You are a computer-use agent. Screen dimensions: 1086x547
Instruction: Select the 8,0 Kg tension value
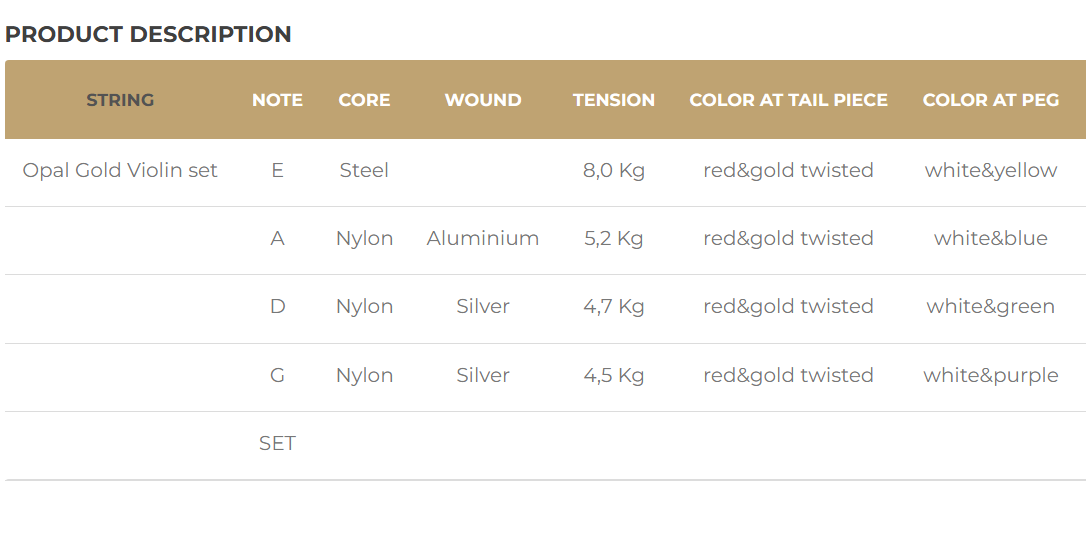coord(614,170)
